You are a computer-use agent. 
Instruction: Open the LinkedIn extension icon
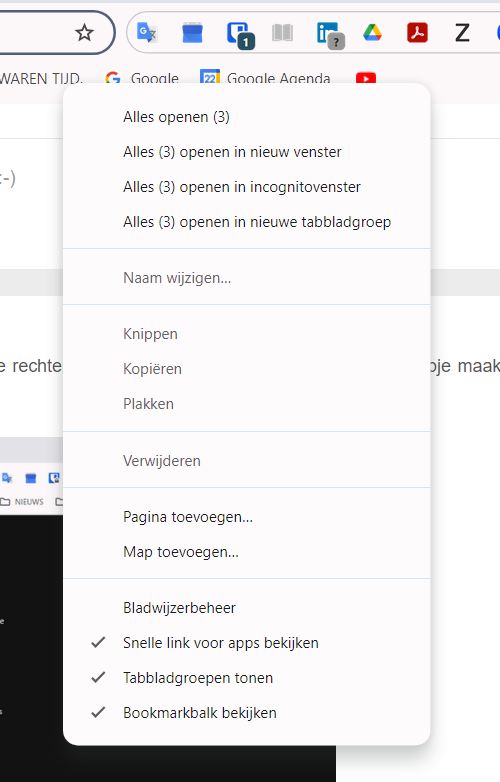tap(330, 34)
